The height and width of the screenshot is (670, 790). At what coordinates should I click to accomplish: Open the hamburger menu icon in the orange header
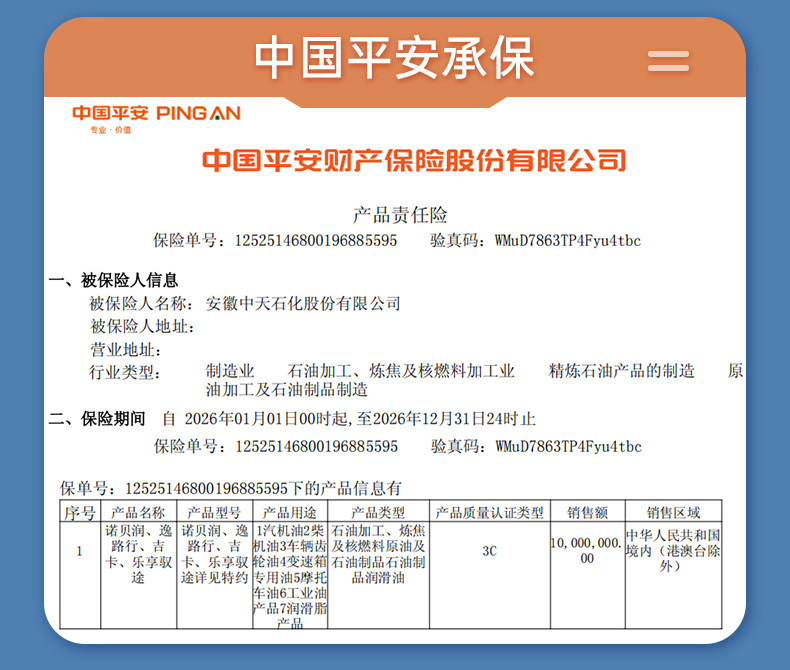point(668,61)
